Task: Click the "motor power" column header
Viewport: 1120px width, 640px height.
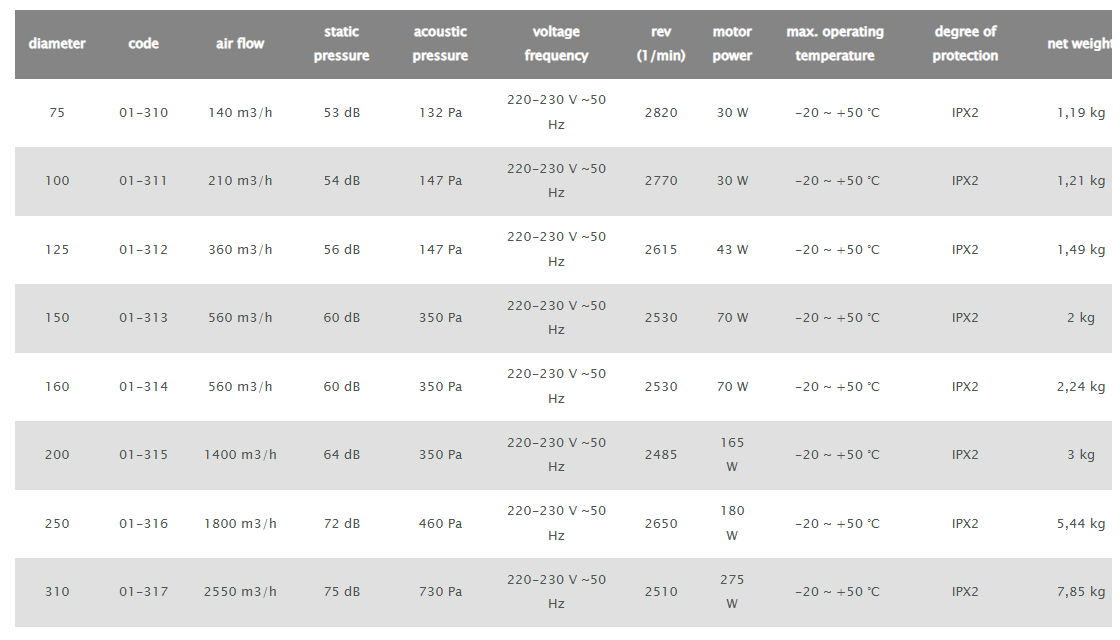Action: click(x=732, y=44)
